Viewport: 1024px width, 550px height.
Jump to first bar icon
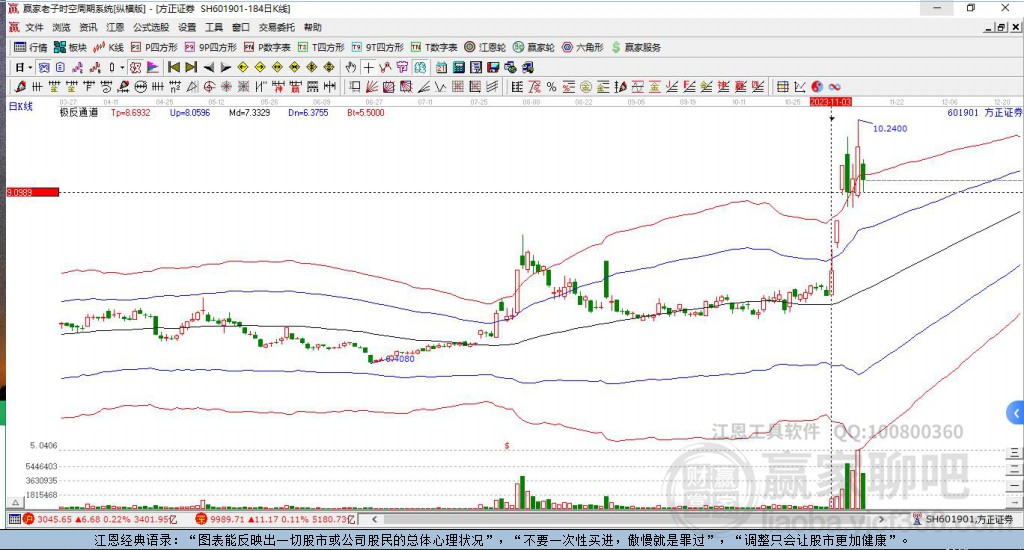pos(174,67)
